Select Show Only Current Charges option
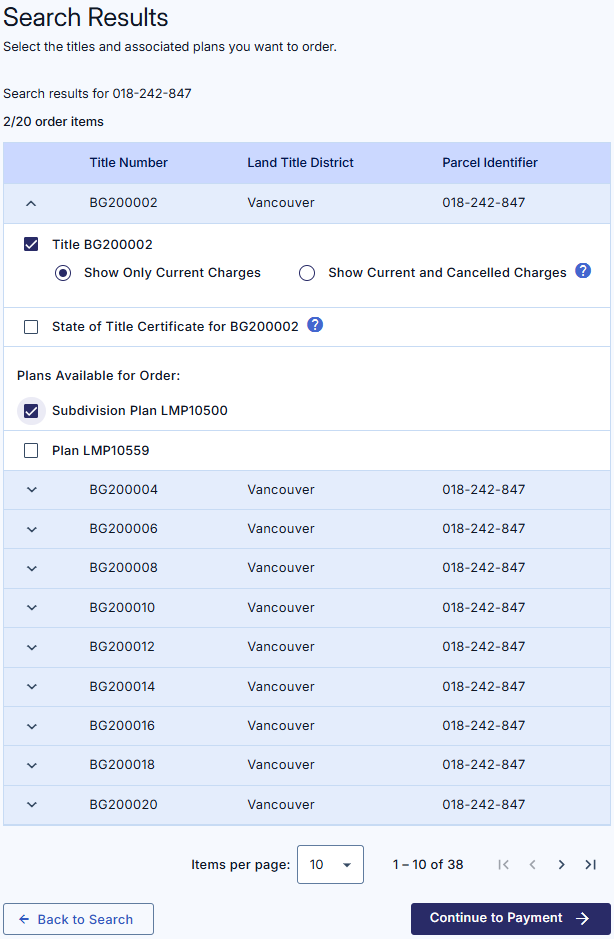Viewport: 614px width, 939px height. pyautogui.click(x=63, y=273)
